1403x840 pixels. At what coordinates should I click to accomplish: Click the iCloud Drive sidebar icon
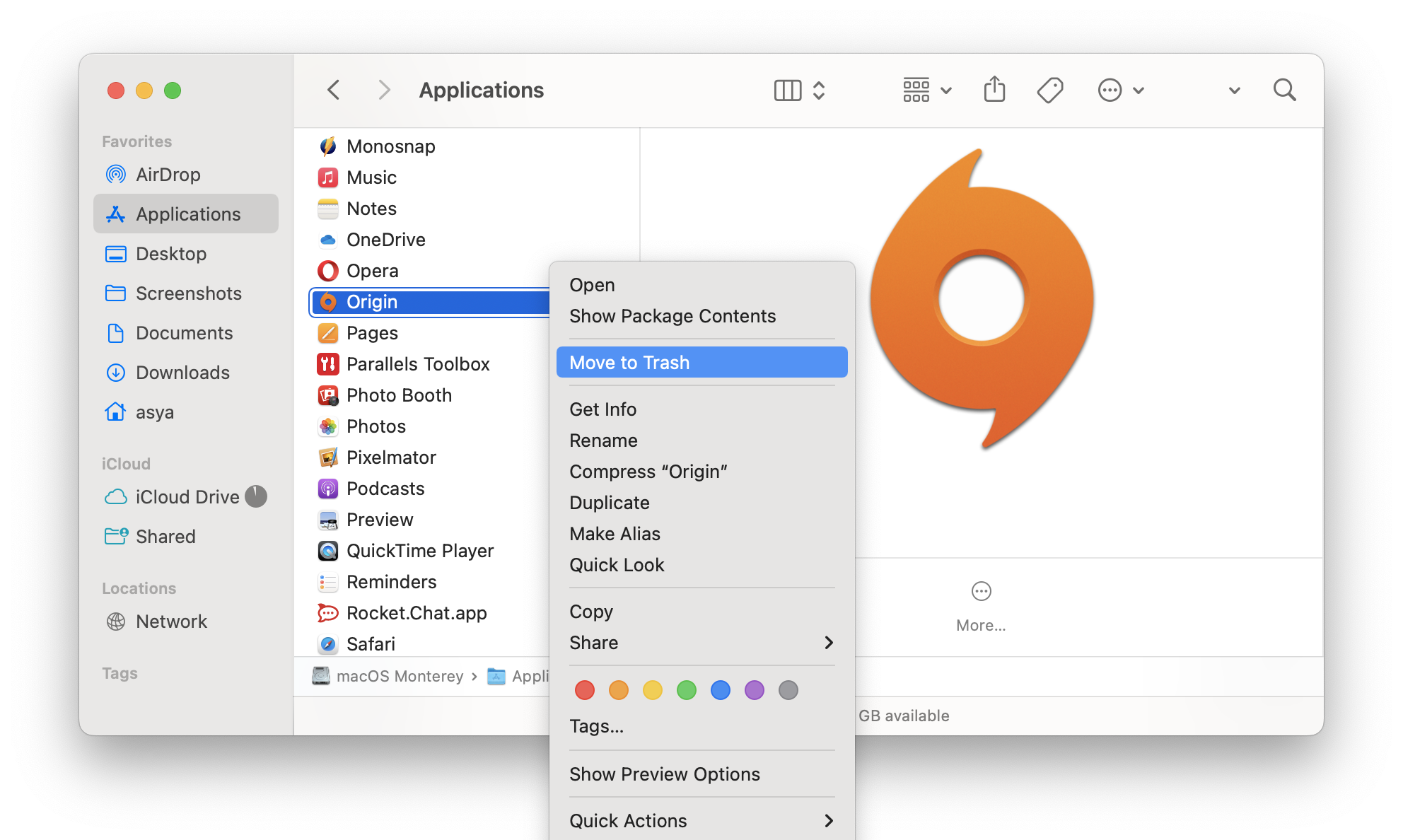tap(117, 494)
